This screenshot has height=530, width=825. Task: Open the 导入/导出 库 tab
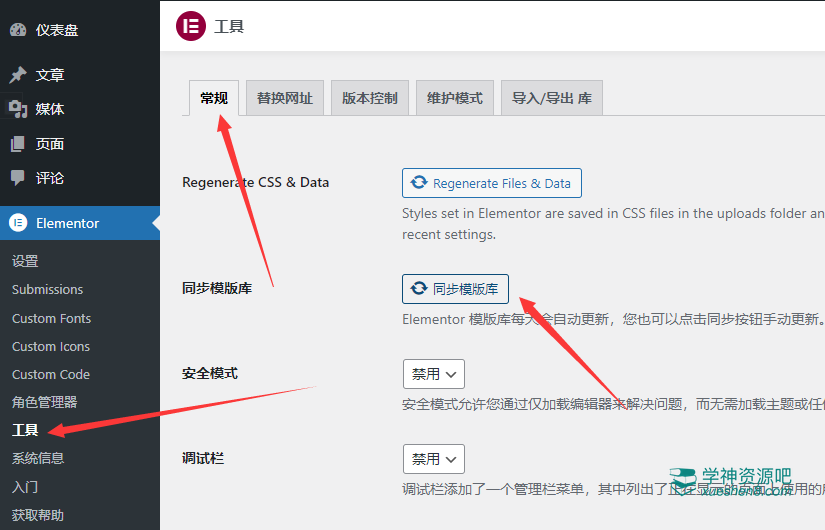pyautogui.click(x=552, y=98)
